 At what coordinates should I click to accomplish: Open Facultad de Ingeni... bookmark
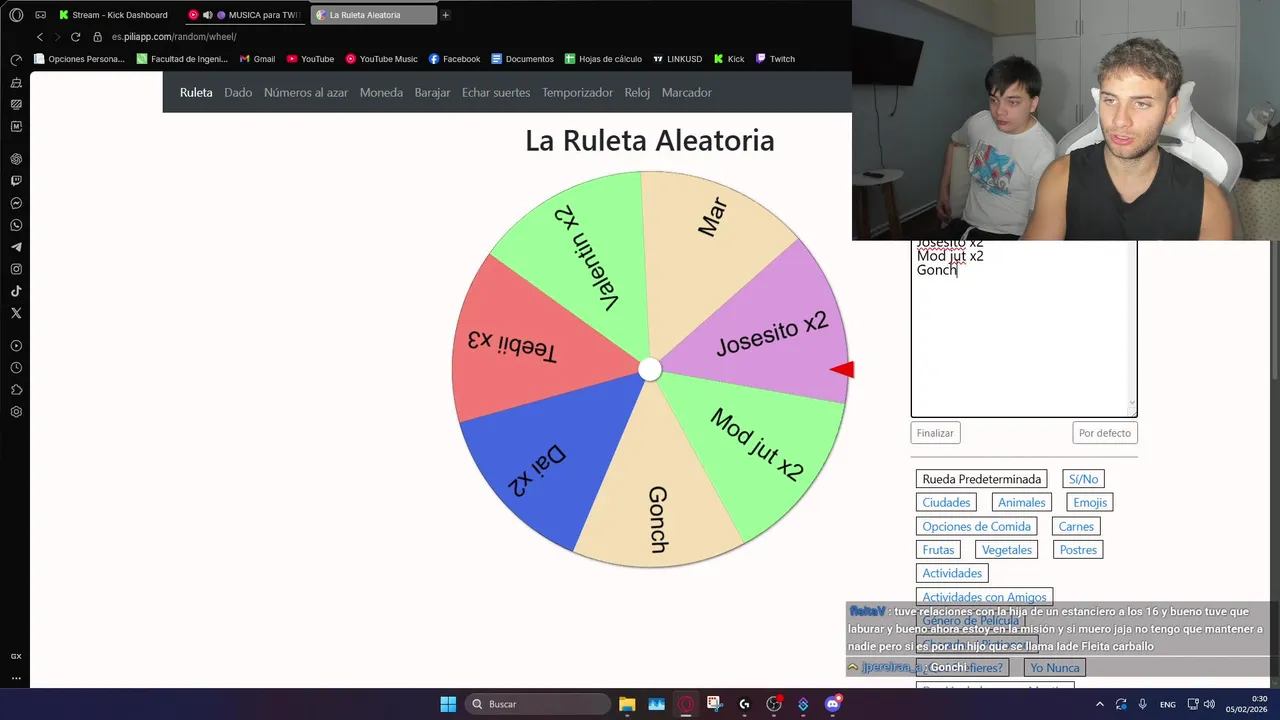[182, 59]
